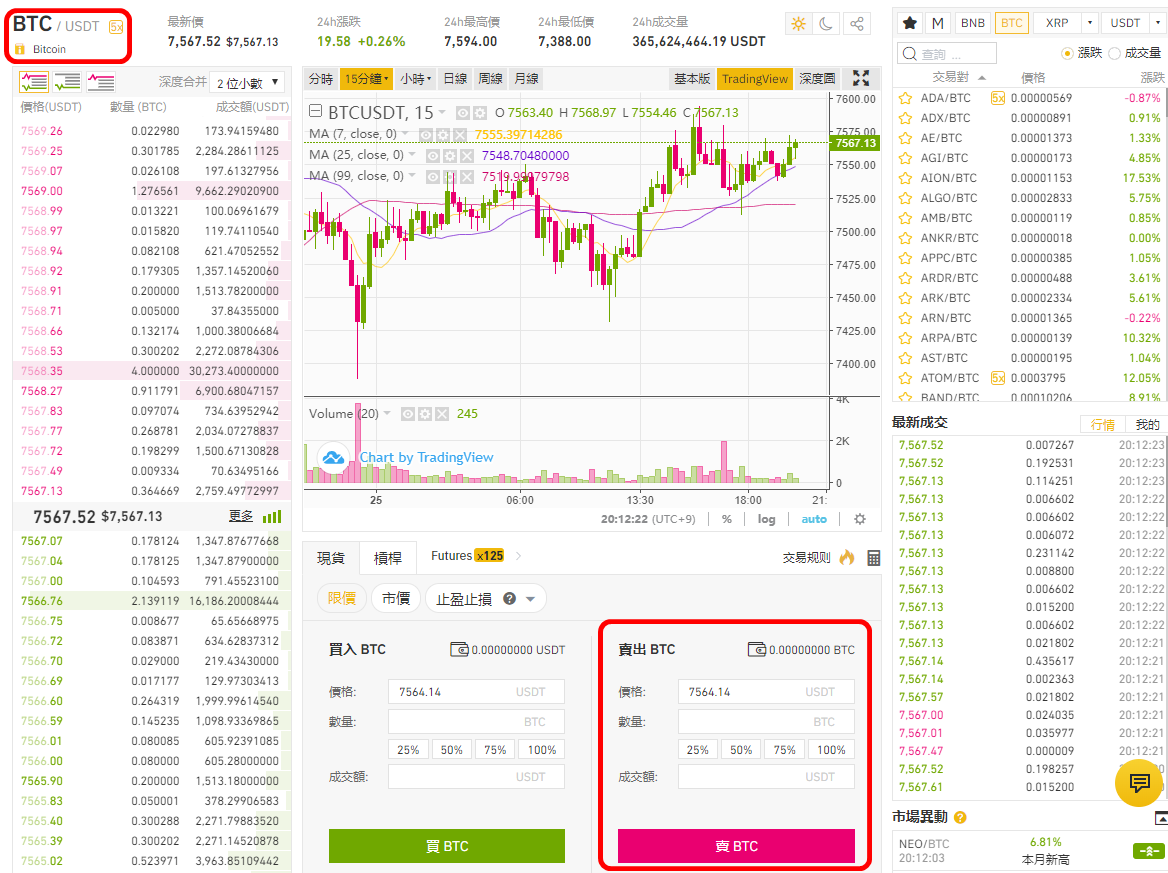
Task: Remove the MA (25) indicator
Action: pyautogui.click(x=466, y=156)
